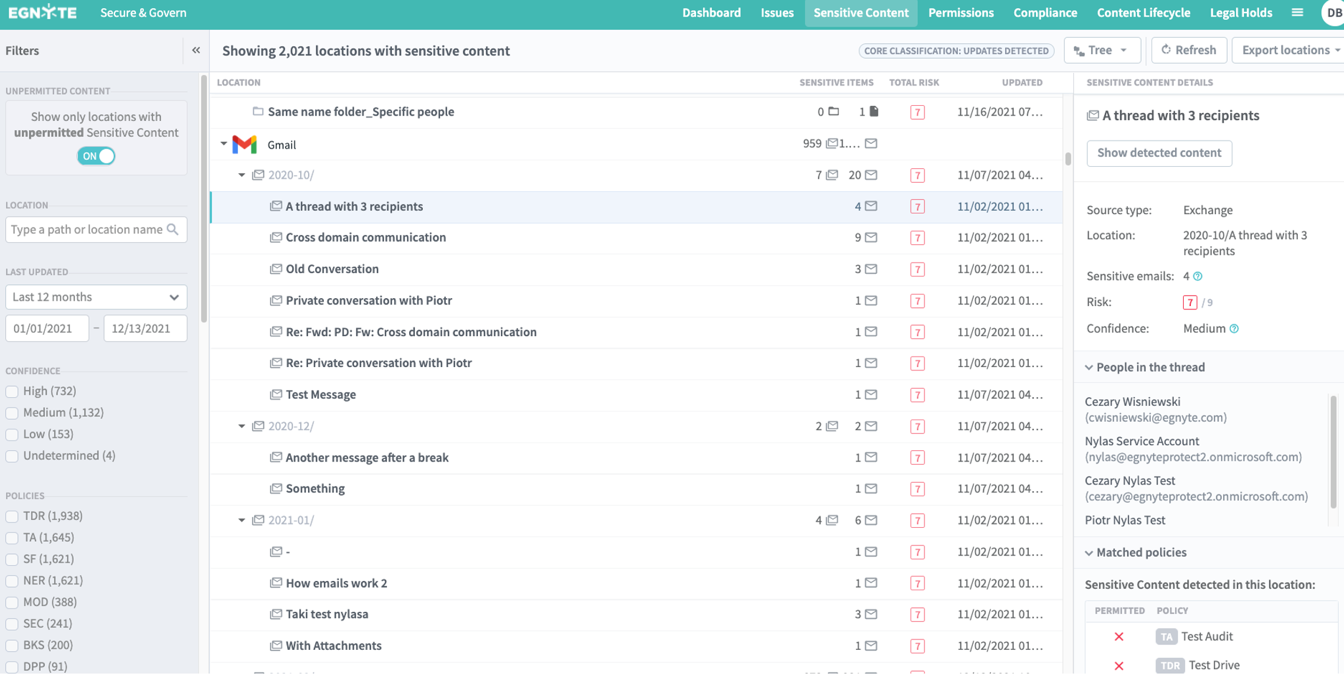Image resolution: width=1344 pixels, height=696 pixels.
Task: Click Show detected content button
Action: click(x=1159, y=153)
